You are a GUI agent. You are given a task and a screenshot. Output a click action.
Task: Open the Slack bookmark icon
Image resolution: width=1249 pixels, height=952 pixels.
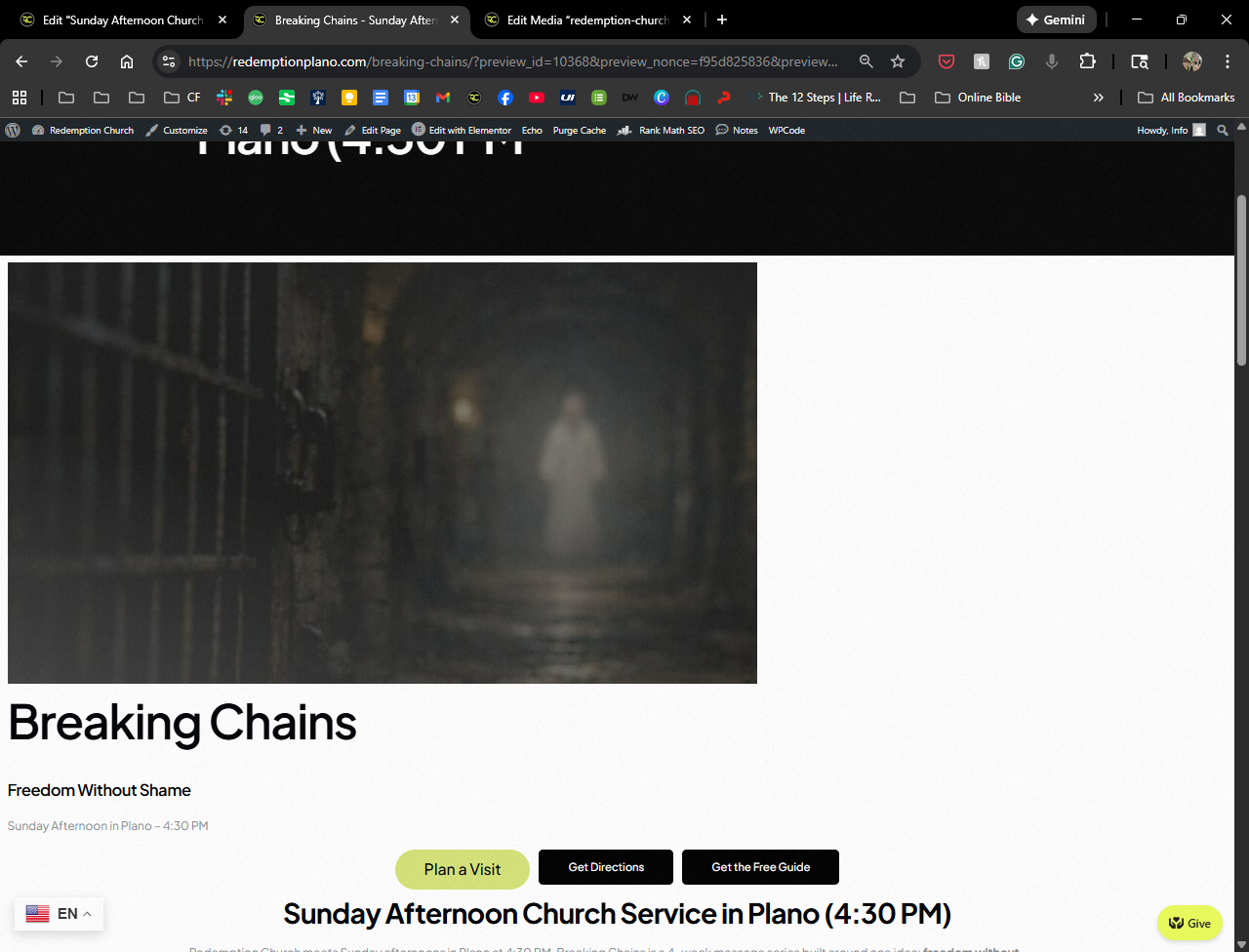pos(224,98)
